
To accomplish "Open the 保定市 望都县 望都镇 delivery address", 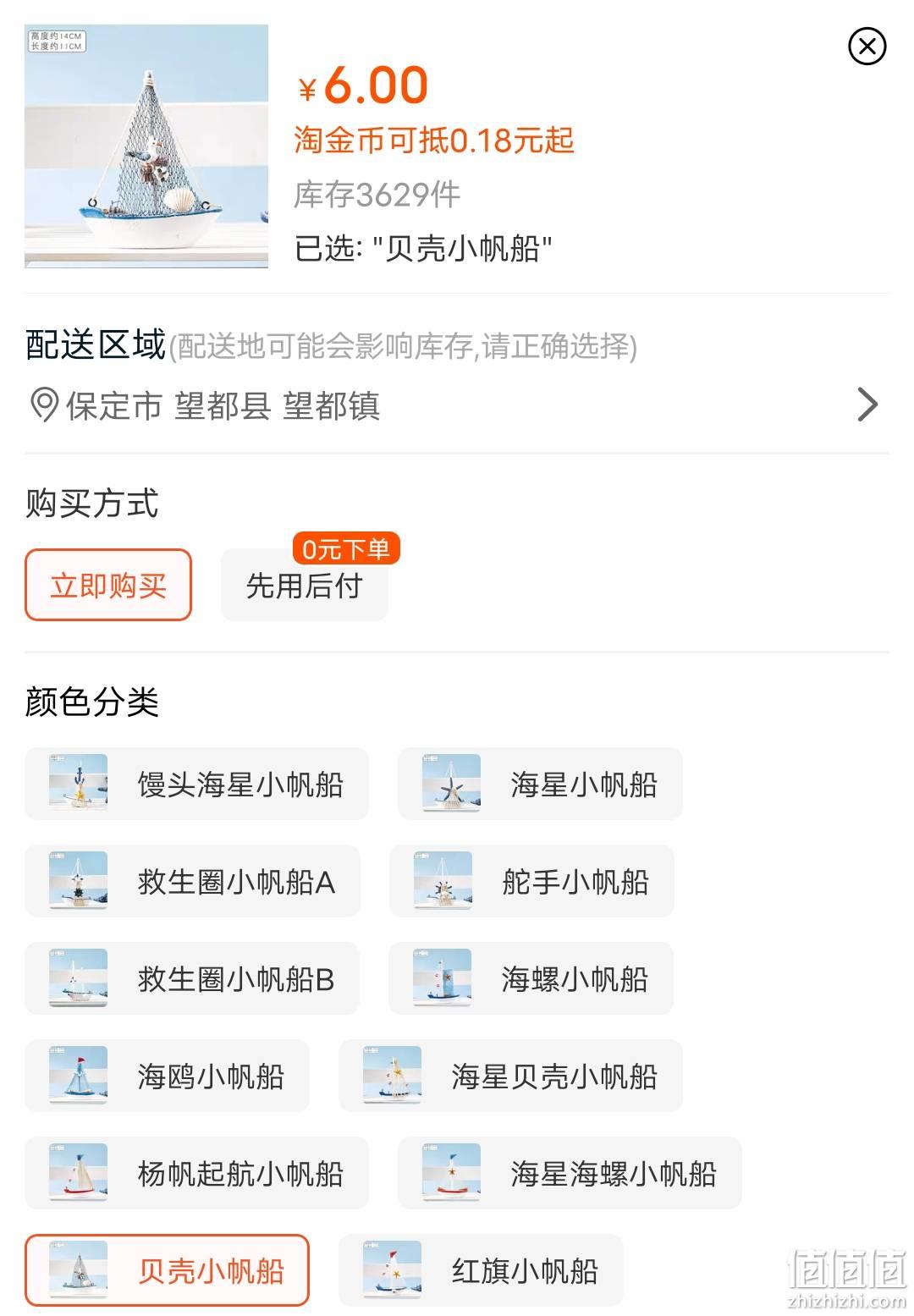I will (457, 405).
